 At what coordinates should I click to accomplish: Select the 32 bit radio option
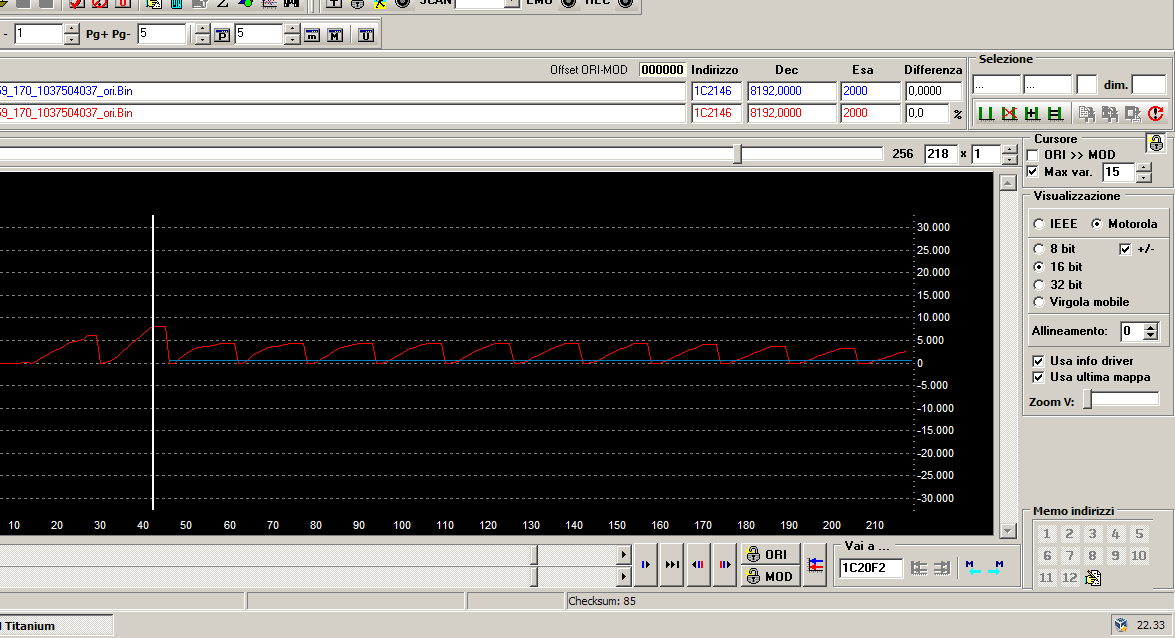1039,285
